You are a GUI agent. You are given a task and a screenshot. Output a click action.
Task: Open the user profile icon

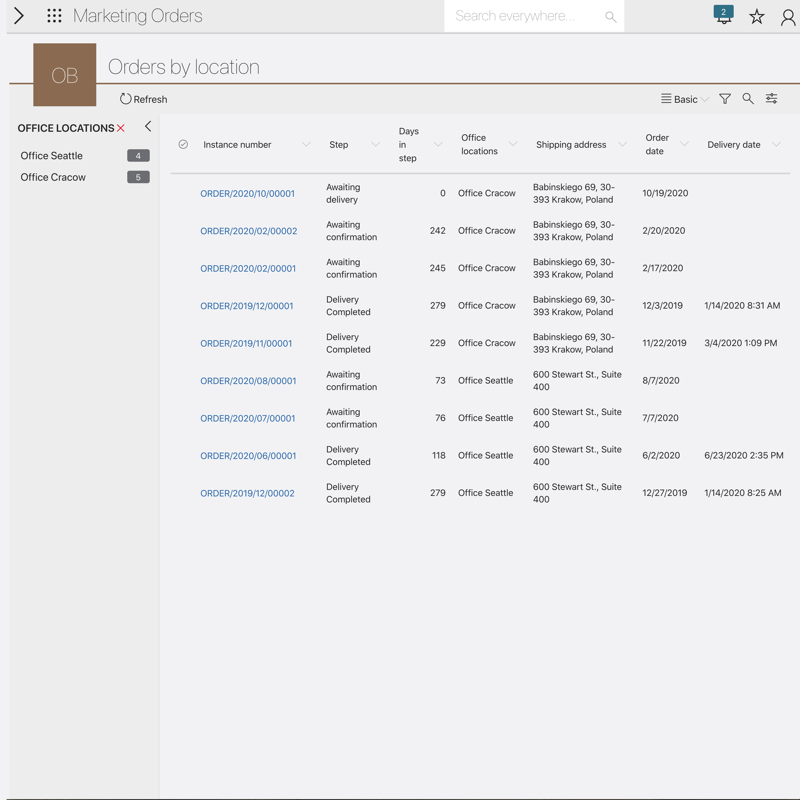[x=788, y=17]
